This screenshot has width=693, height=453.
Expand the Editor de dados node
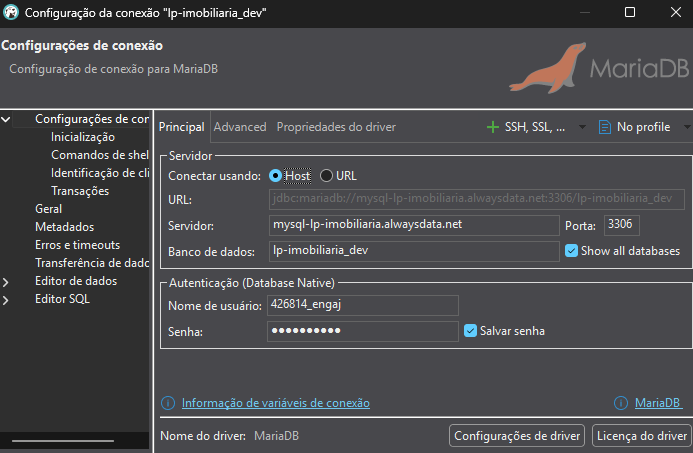click(x=5, y=282)
